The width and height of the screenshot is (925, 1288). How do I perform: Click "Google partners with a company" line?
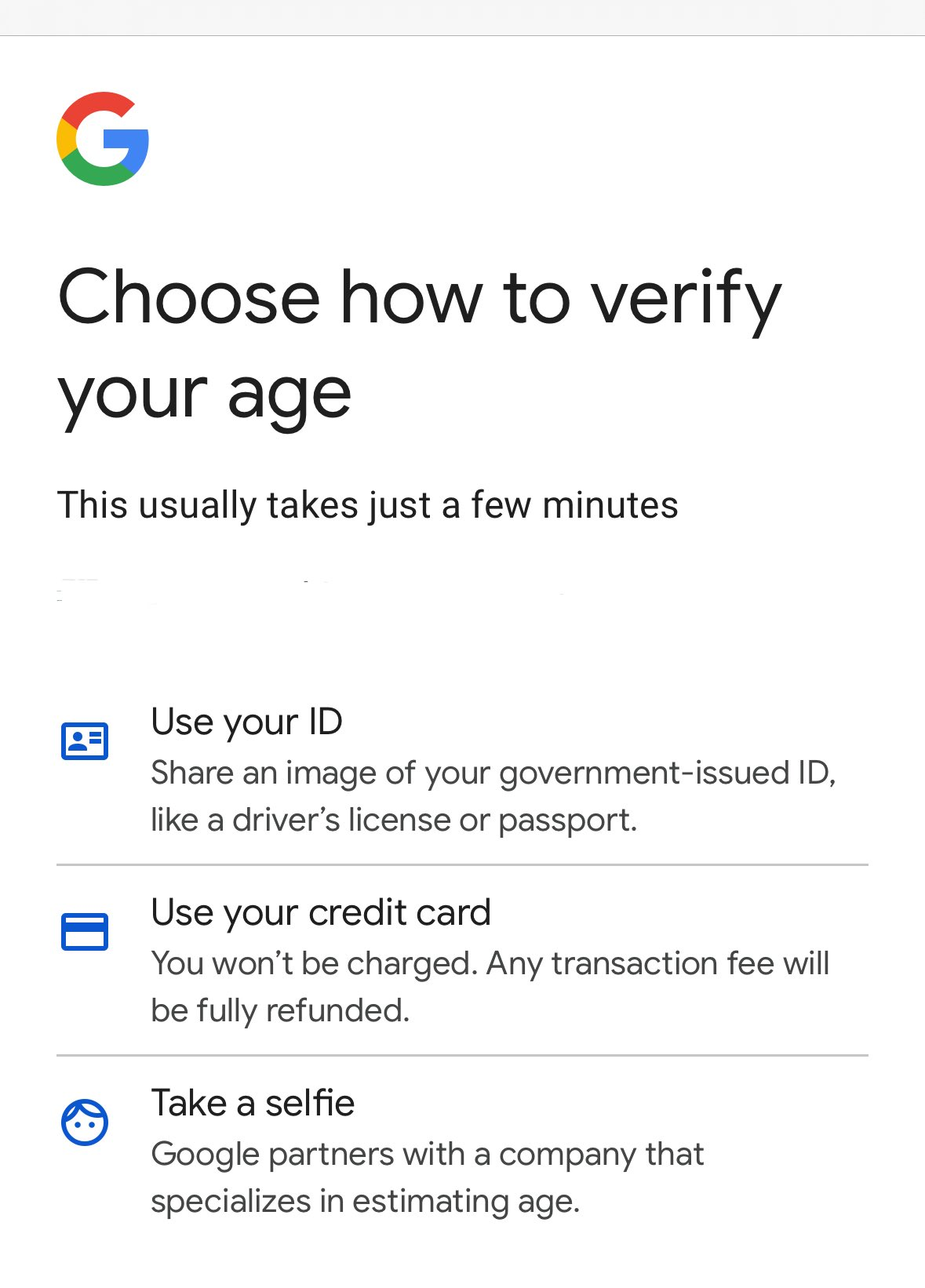tap(427, 1154)
